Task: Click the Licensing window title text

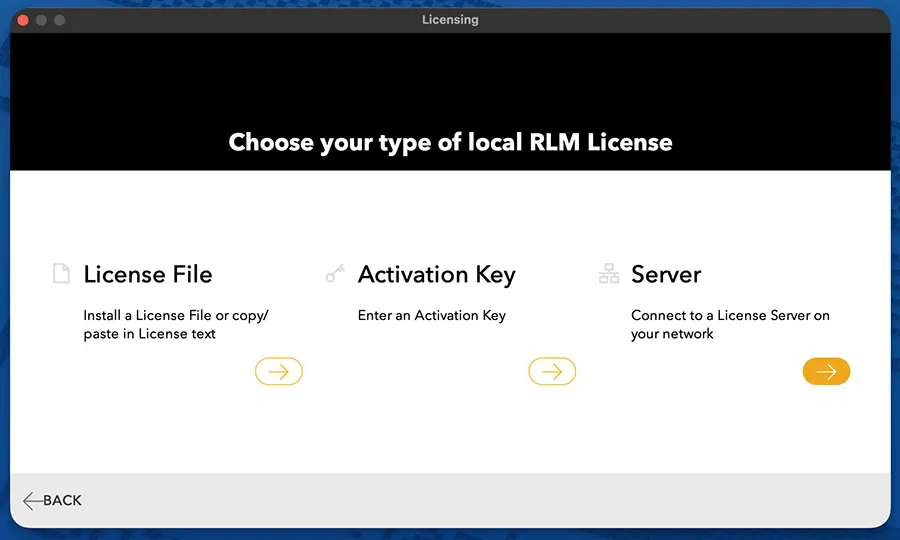Action: coord(450,20)
